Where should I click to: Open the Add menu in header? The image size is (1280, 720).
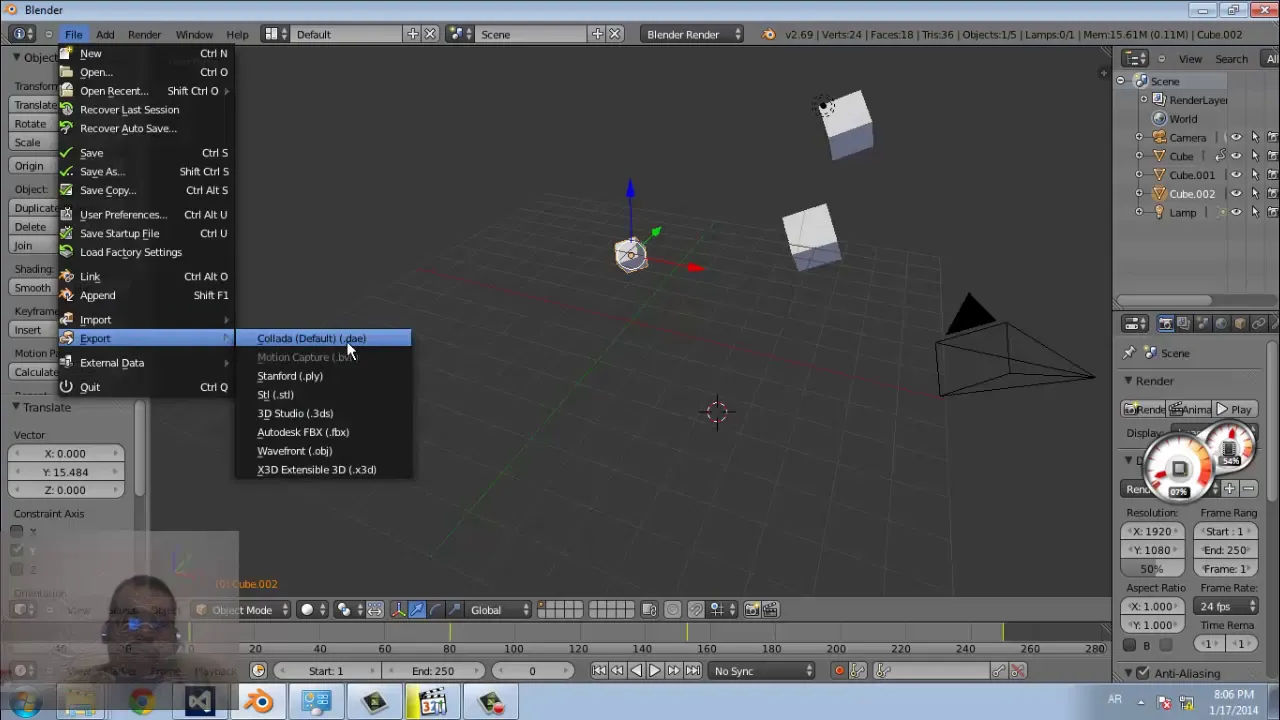[105, 34]
